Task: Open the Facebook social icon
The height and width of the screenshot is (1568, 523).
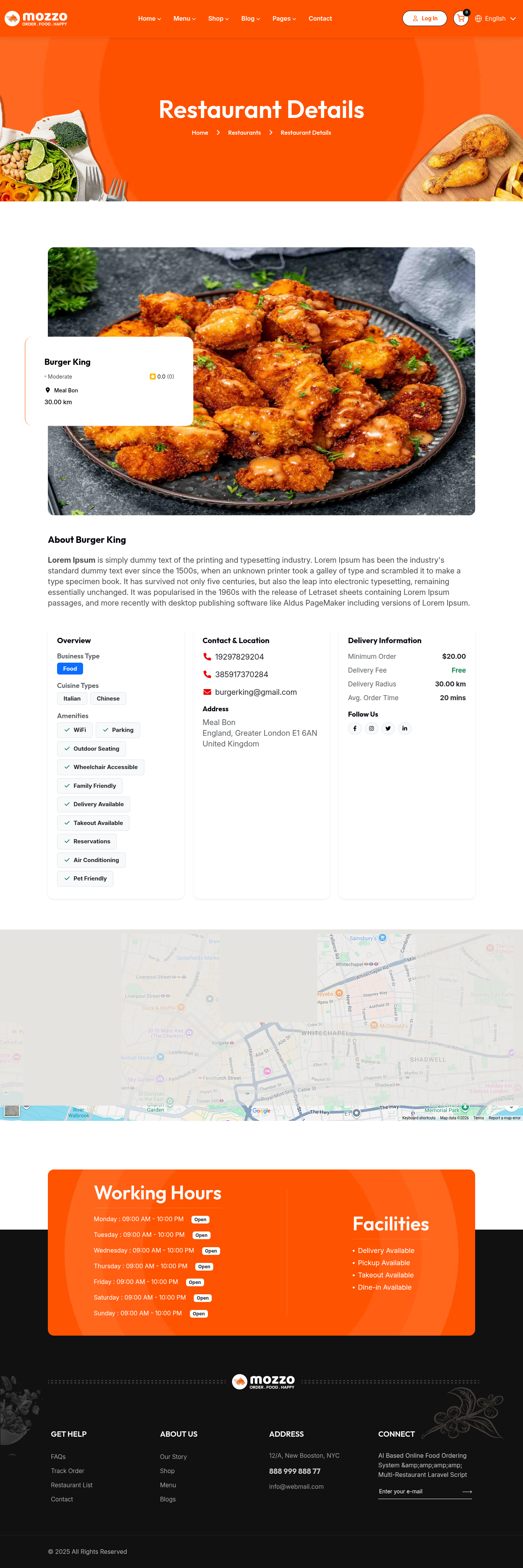Action: click(355, 728)
